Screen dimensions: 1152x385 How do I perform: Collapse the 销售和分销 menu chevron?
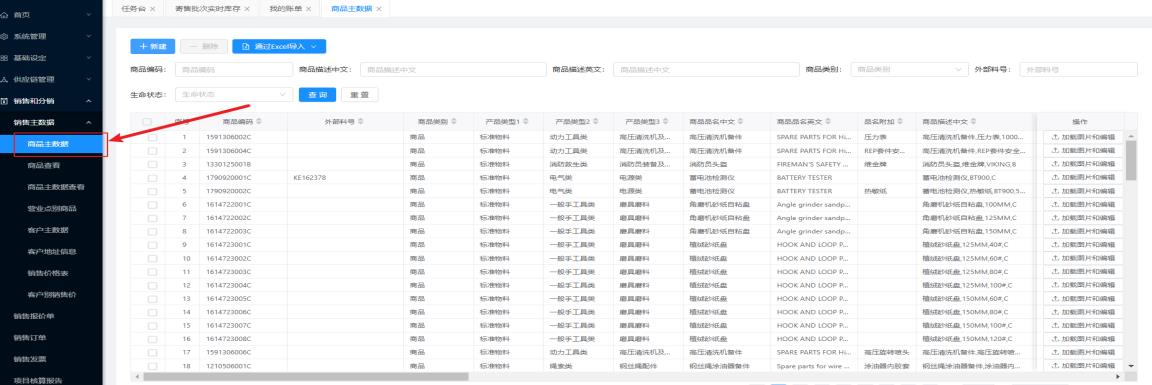(x=88, y=101)
